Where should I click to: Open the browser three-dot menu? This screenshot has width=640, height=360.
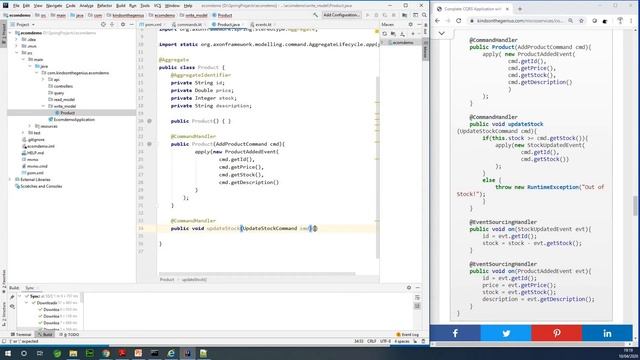tap(631, 21)
